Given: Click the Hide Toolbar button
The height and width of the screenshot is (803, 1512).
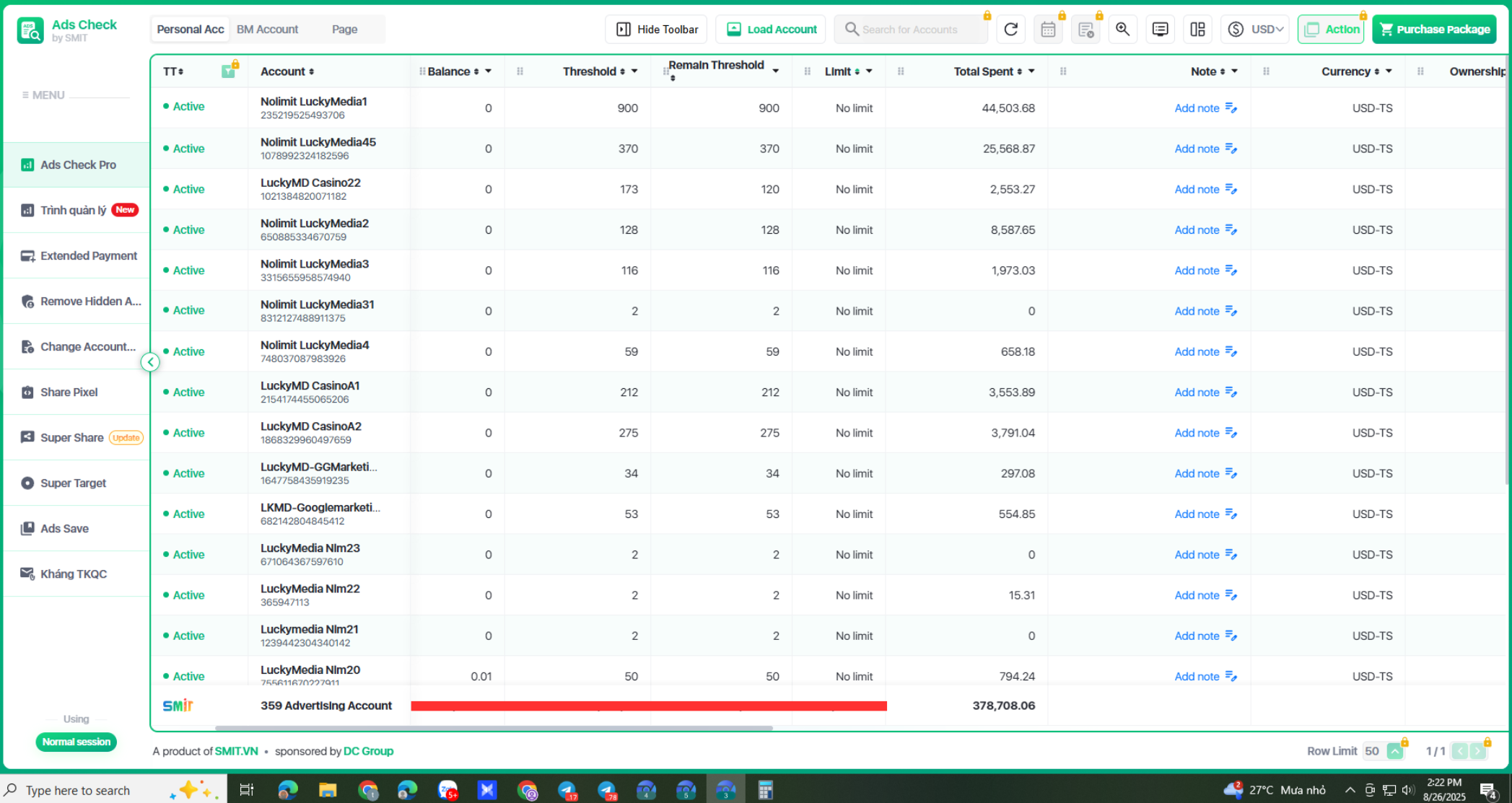Looking at the screenshot, I should [x=656, y=30].
